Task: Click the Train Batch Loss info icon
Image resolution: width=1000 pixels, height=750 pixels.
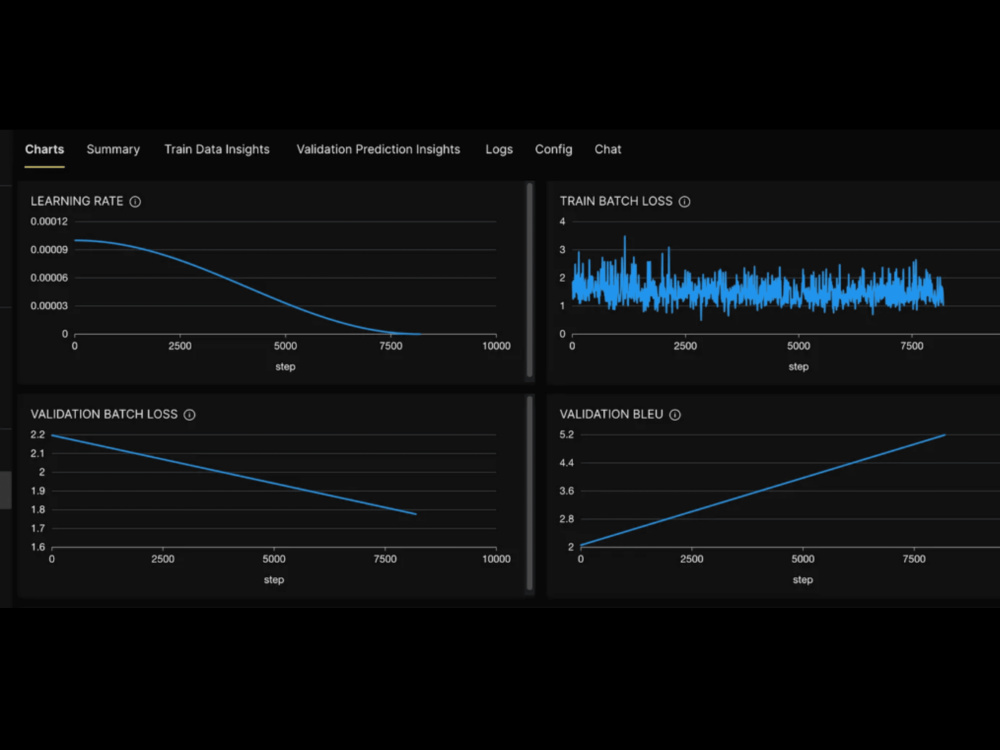Action: click(684, 202)
